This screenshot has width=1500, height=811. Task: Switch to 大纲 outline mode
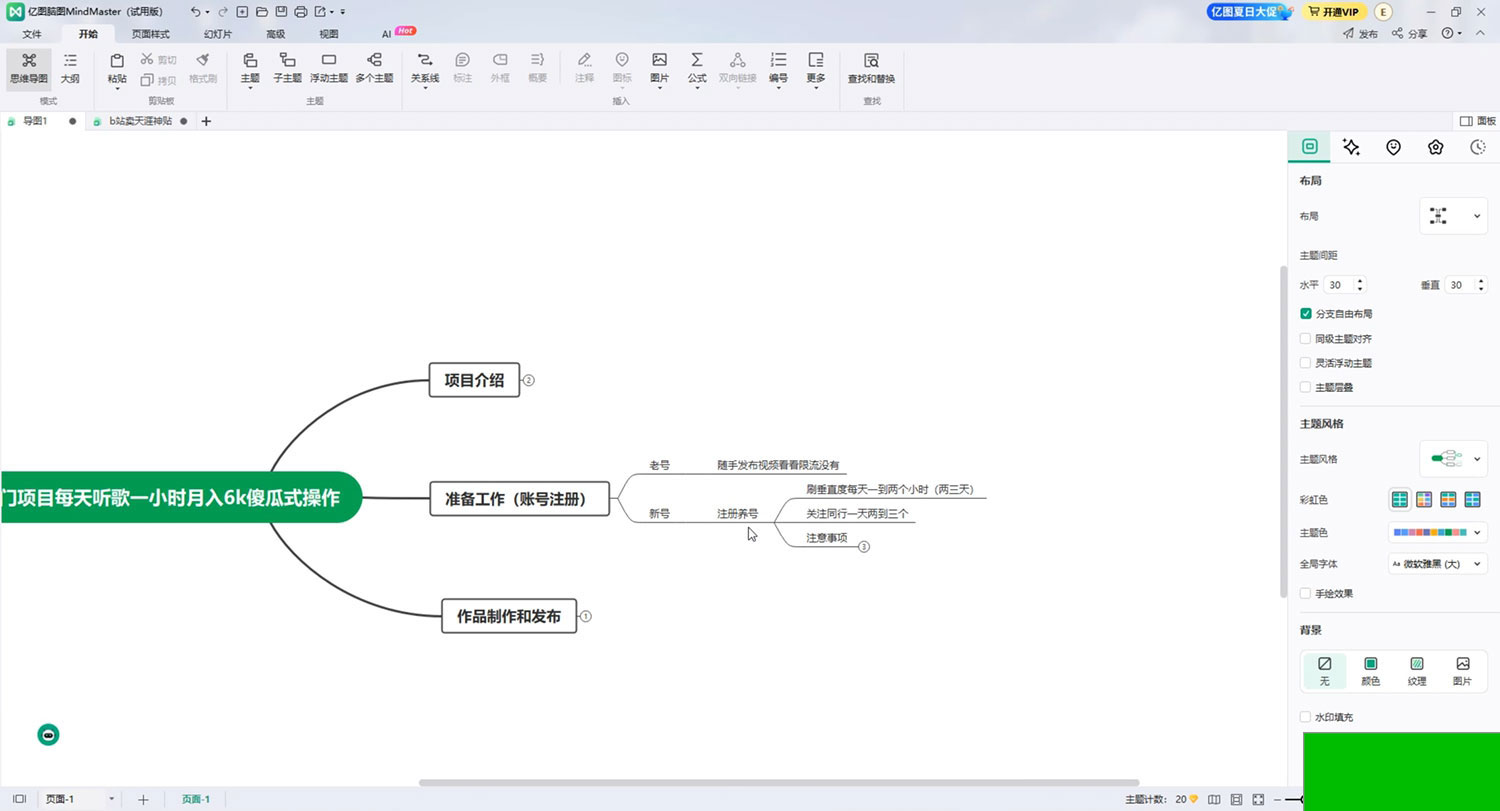(70, 67)
